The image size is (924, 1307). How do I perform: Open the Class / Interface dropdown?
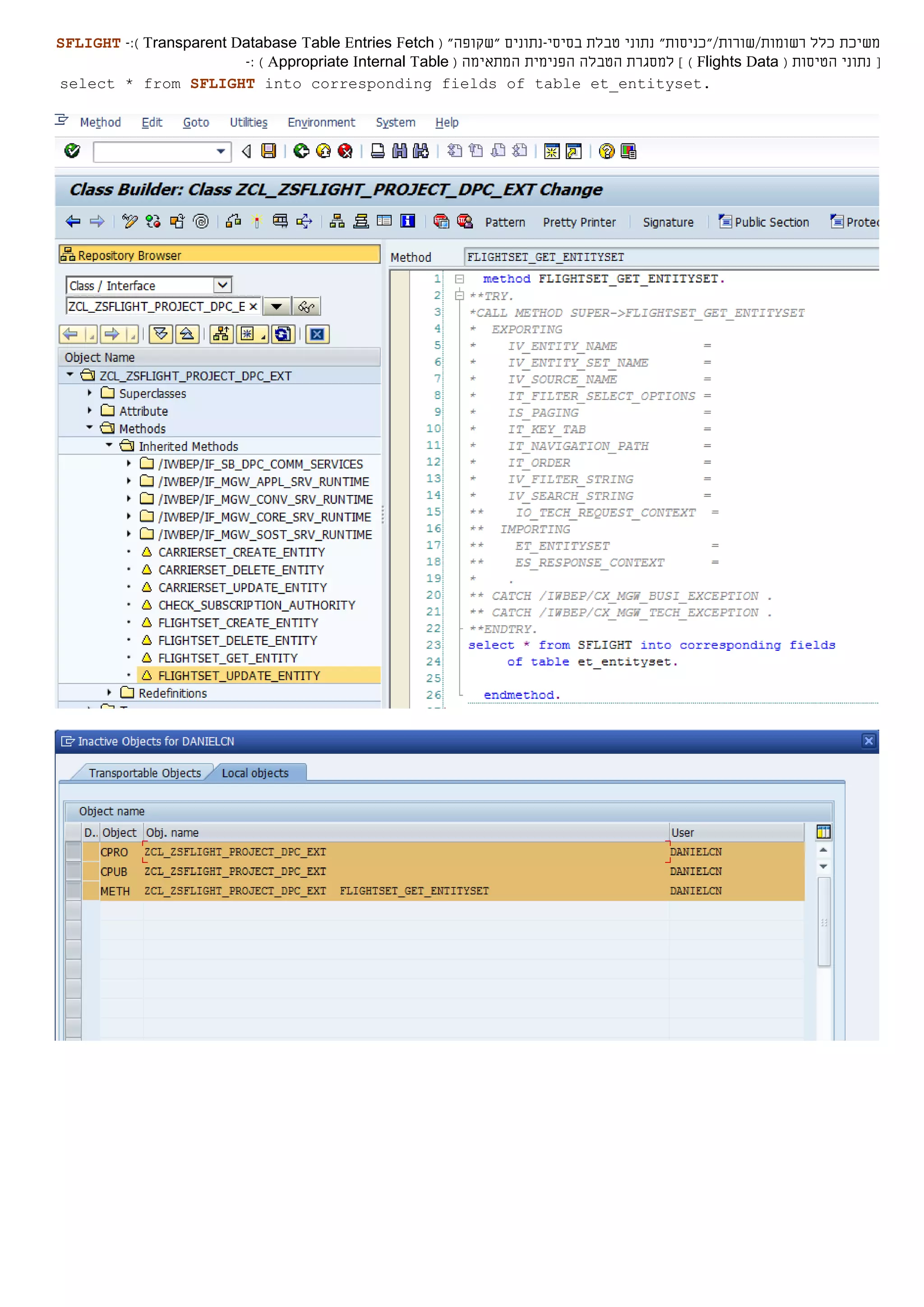pyautogui.click(x=222, y=285)
